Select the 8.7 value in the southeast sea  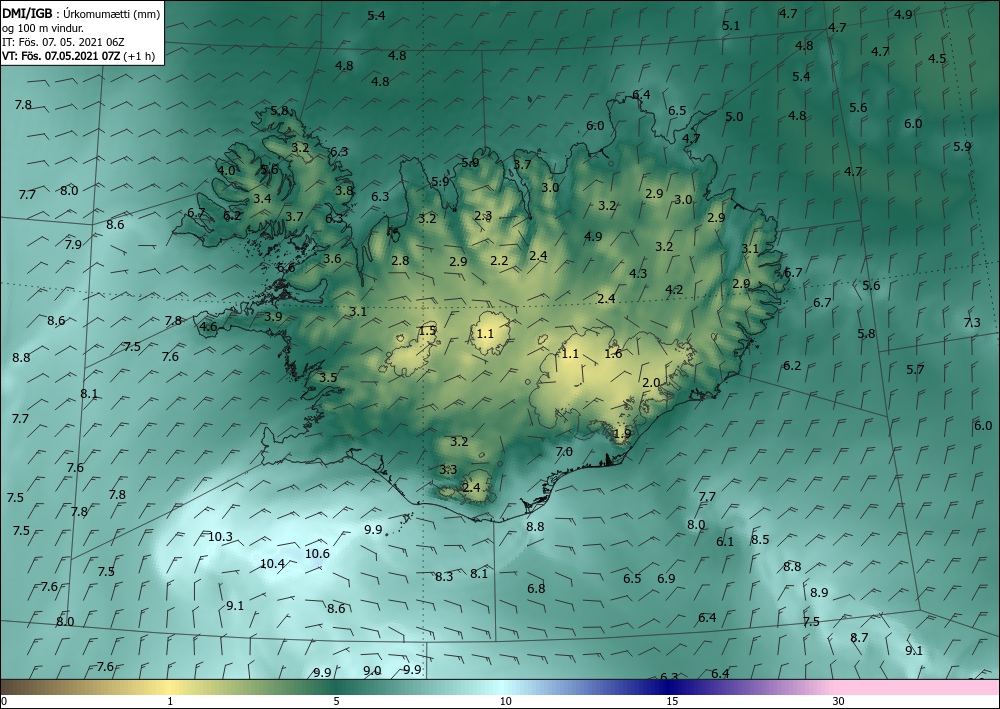click(x=859, y=637)
